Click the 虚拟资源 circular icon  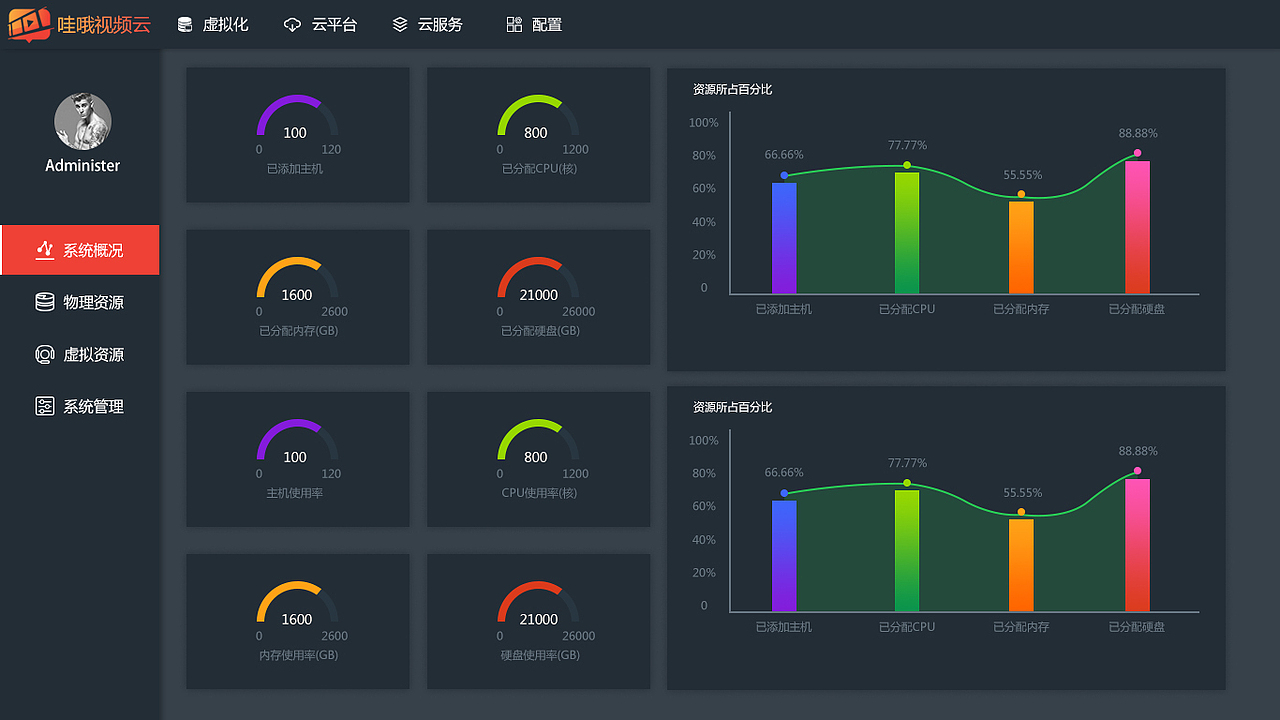(x=44, y=354)
